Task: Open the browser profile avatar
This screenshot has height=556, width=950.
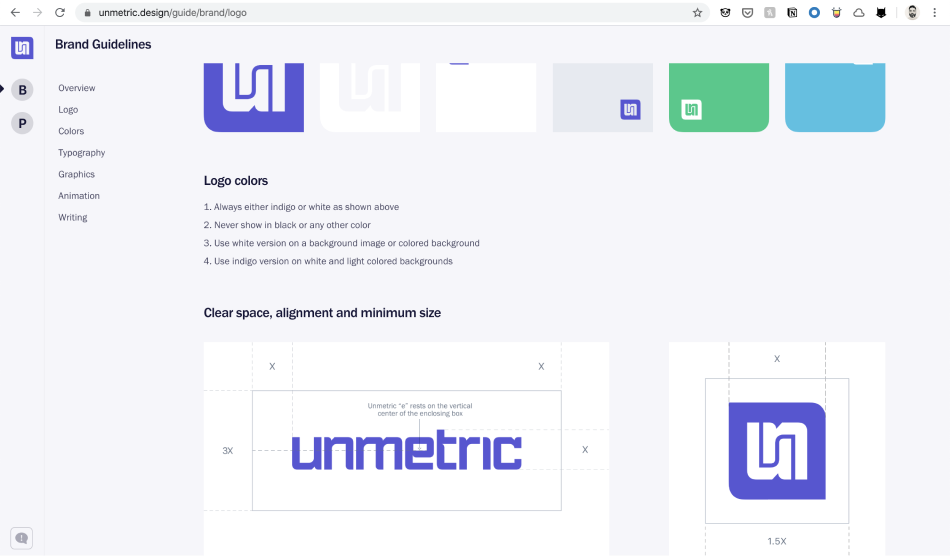Action: (x=912, y=12)
